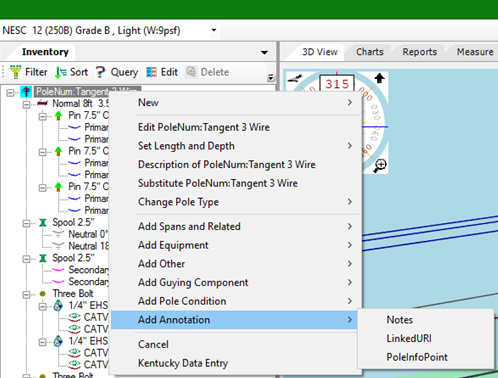Image resolution: width=498 pixels, height=378 pixels.
Task: Open Change Pole Type submenu
Action: pyautogui.click(x=235, y=202)
